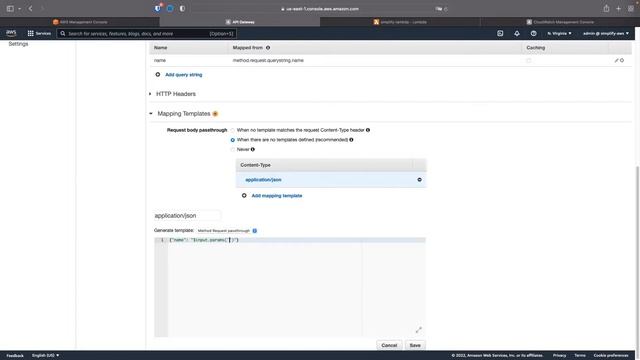Expand template editor with resize icon
The height and width of the screenshot is (360, 640).
click(418, 330)
